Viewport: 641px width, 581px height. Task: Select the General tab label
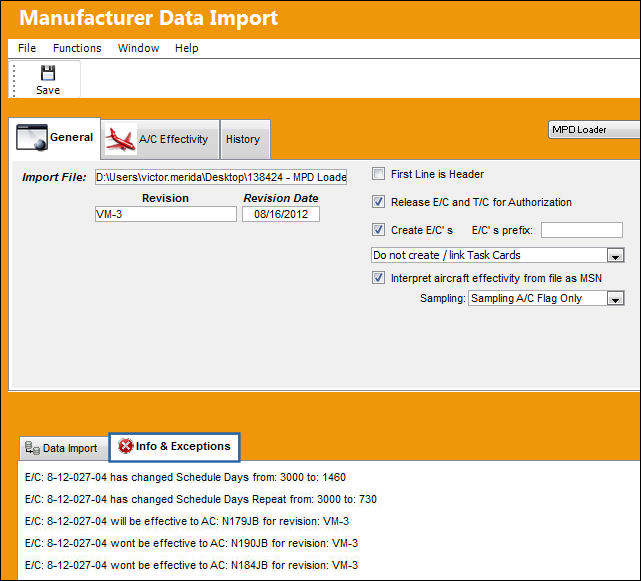72,137
